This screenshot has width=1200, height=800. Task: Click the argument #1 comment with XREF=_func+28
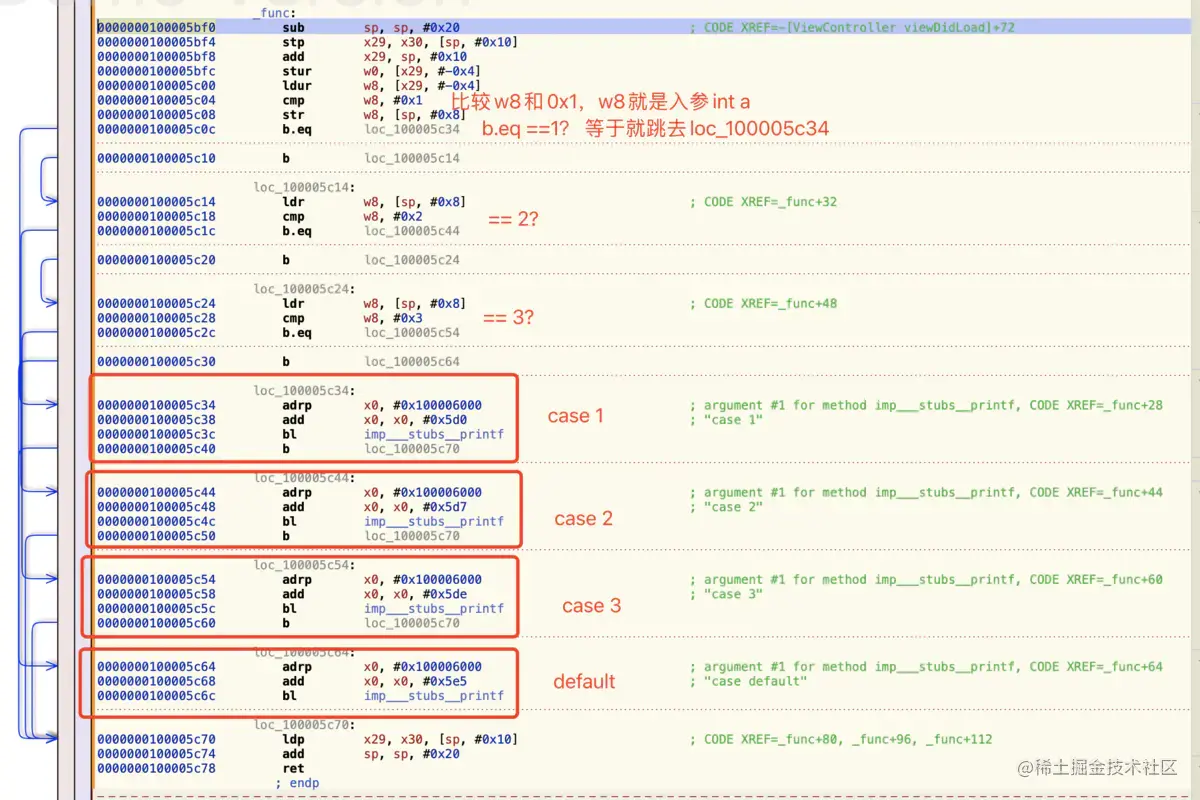tap(926, 406)
